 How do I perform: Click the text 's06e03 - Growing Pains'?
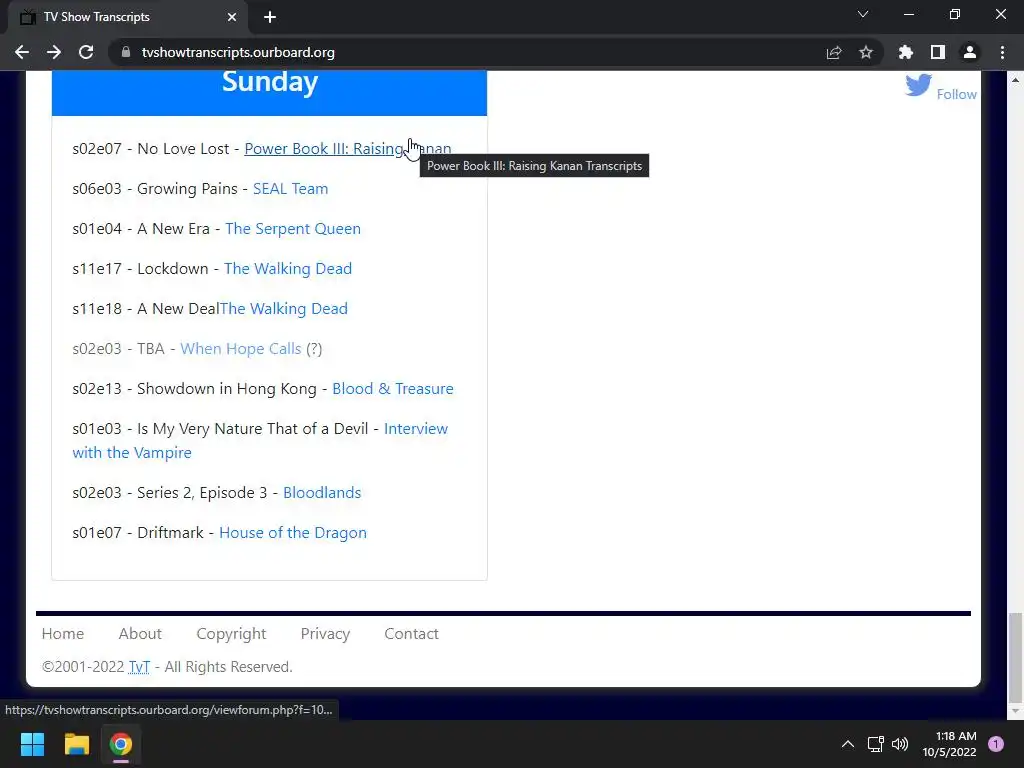click(x=155, y=189)
